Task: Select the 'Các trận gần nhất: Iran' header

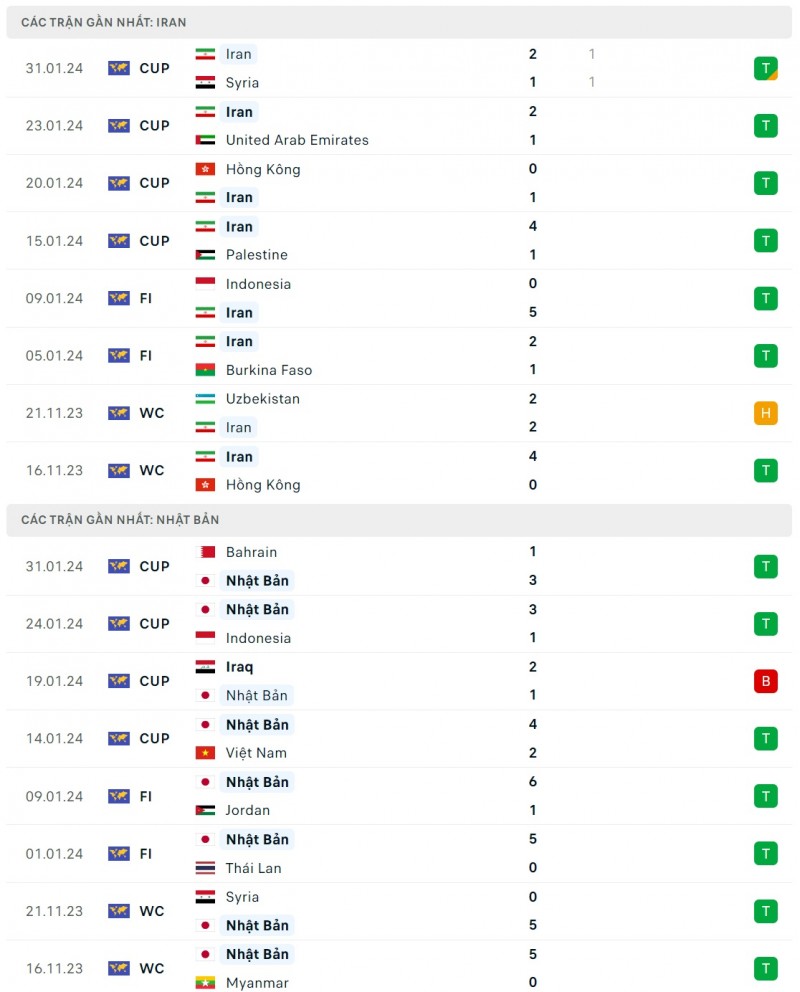Action: tap(104, 22)
